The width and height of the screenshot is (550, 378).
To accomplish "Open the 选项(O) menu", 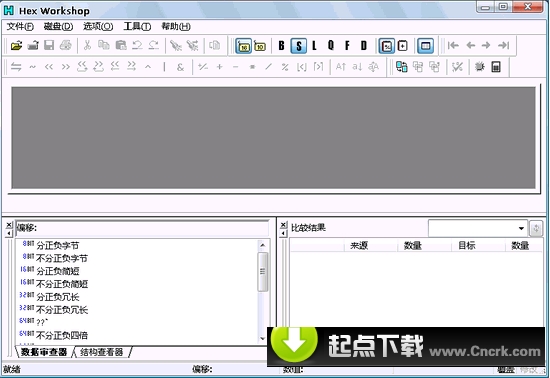I will [x=98, y=27].
